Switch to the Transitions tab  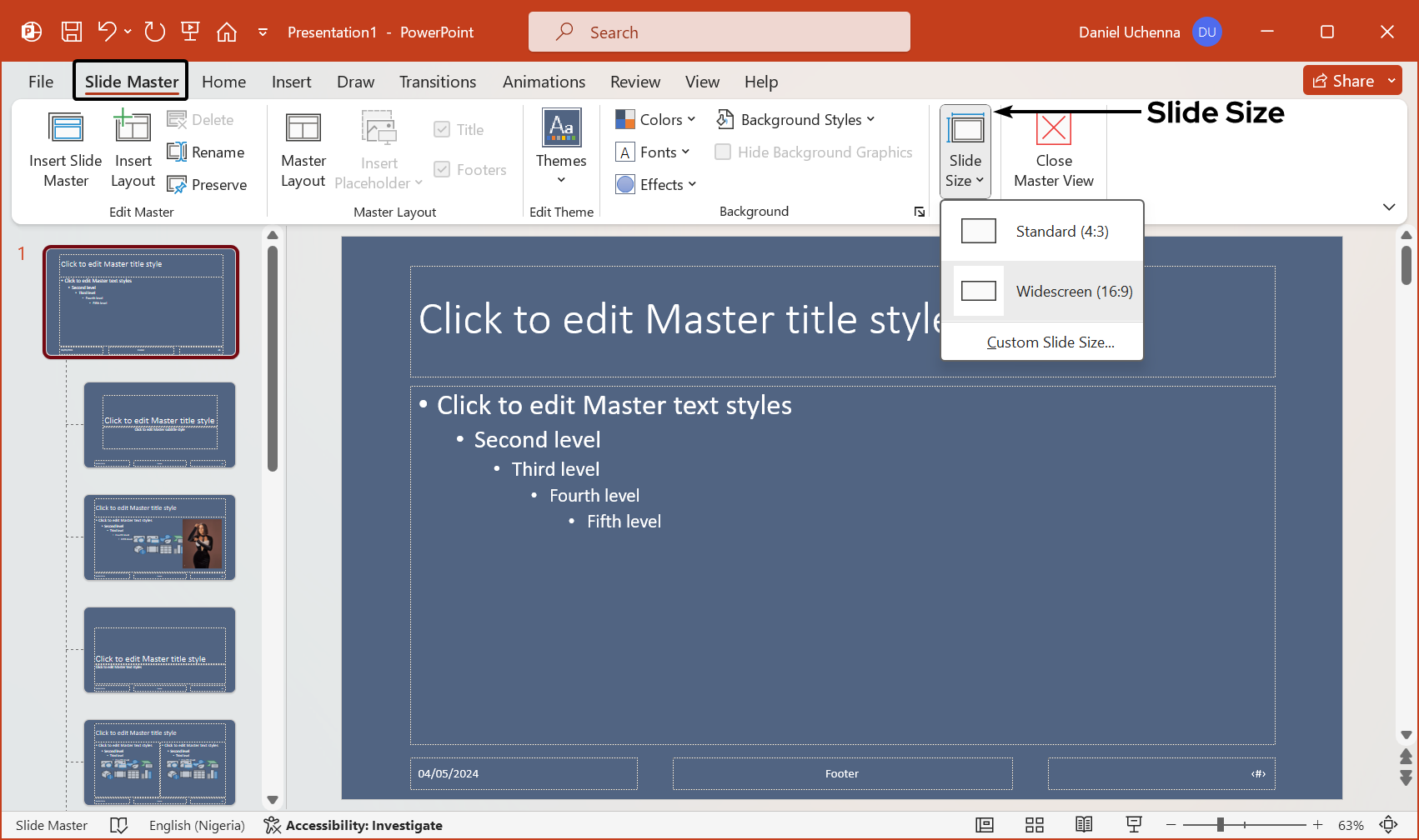pos(438,82)
